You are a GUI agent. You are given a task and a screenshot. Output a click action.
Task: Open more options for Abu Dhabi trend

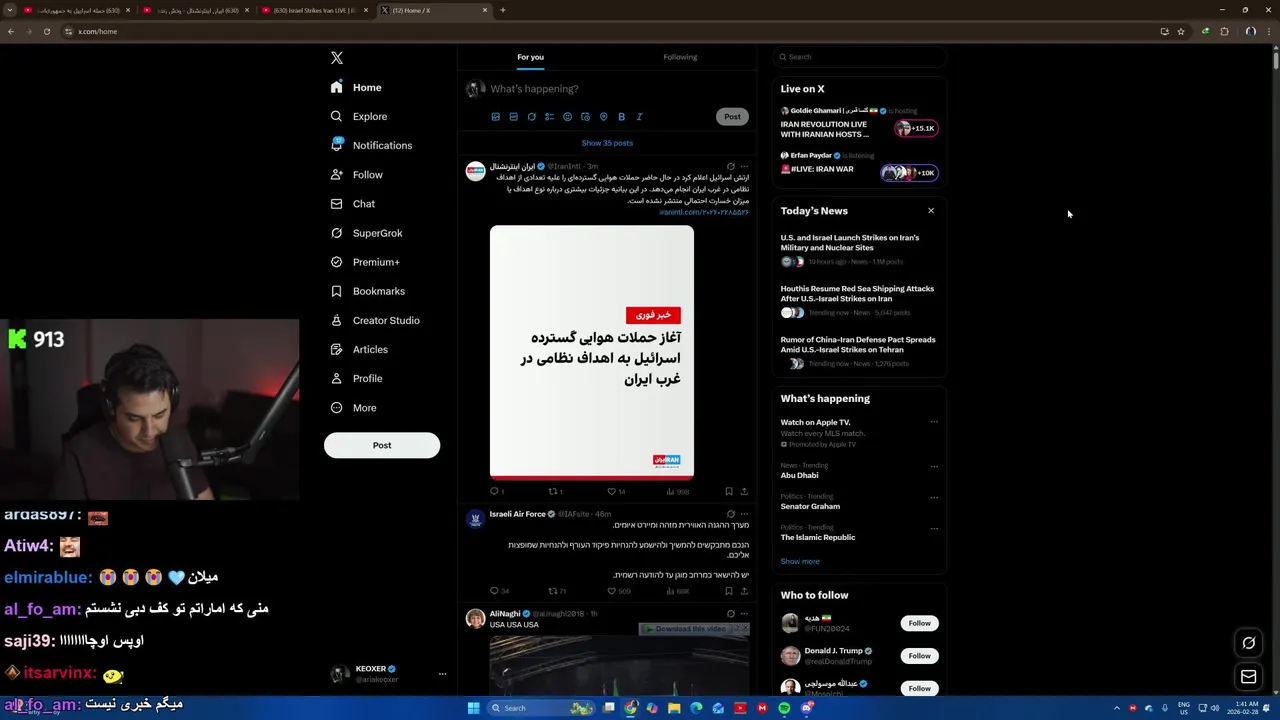(x=934, y=466)
